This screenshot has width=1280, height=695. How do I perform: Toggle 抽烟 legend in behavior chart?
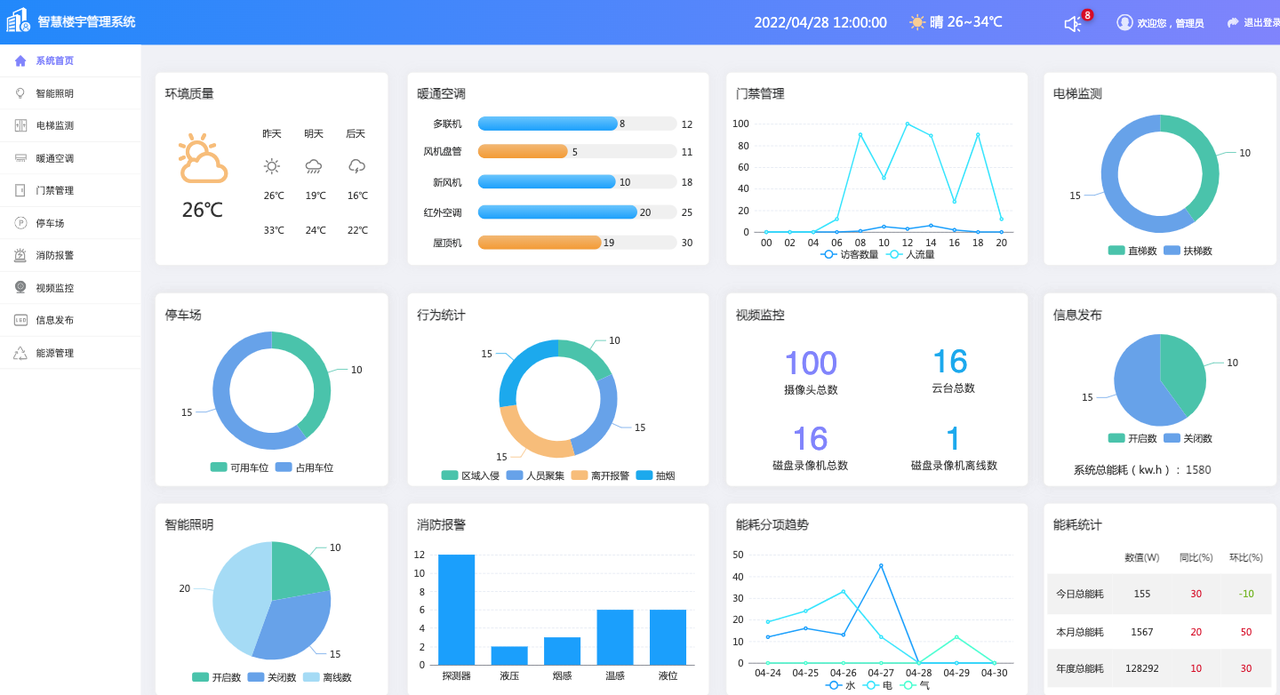(x=655, y=475)
